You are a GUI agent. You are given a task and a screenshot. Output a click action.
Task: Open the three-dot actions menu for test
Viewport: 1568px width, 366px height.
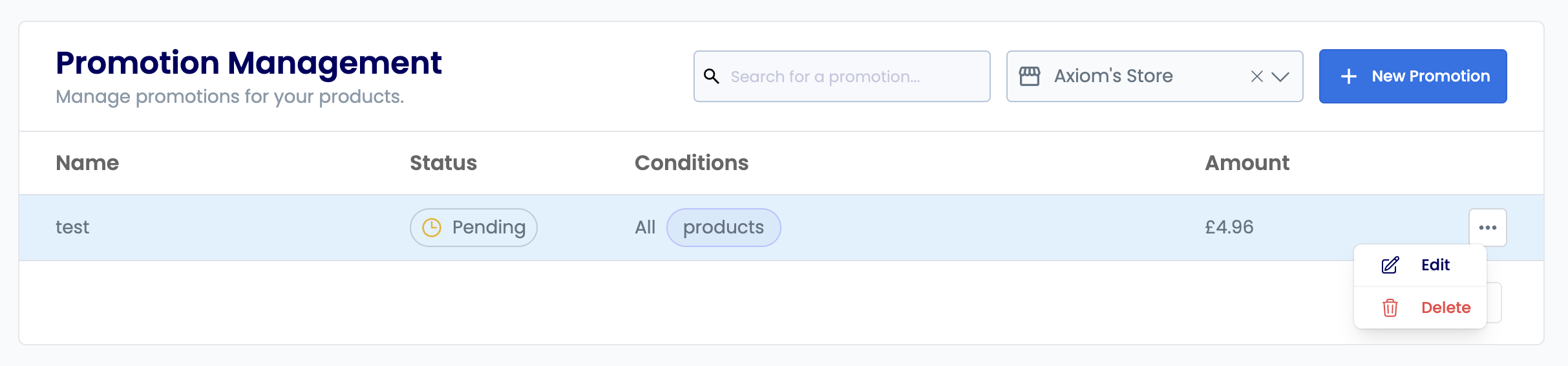[x=1488, y=228]
